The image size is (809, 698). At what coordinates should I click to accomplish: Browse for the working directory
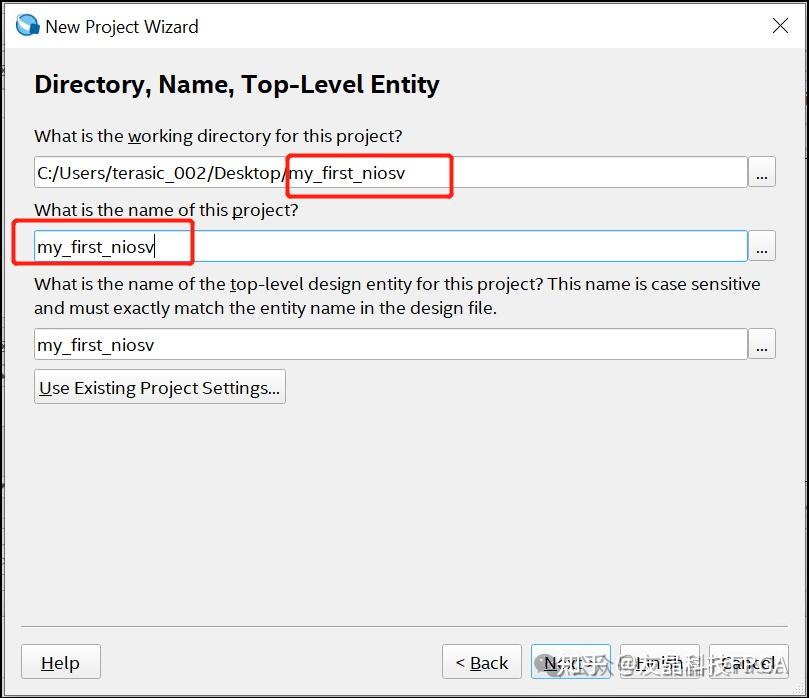point(762,173)
